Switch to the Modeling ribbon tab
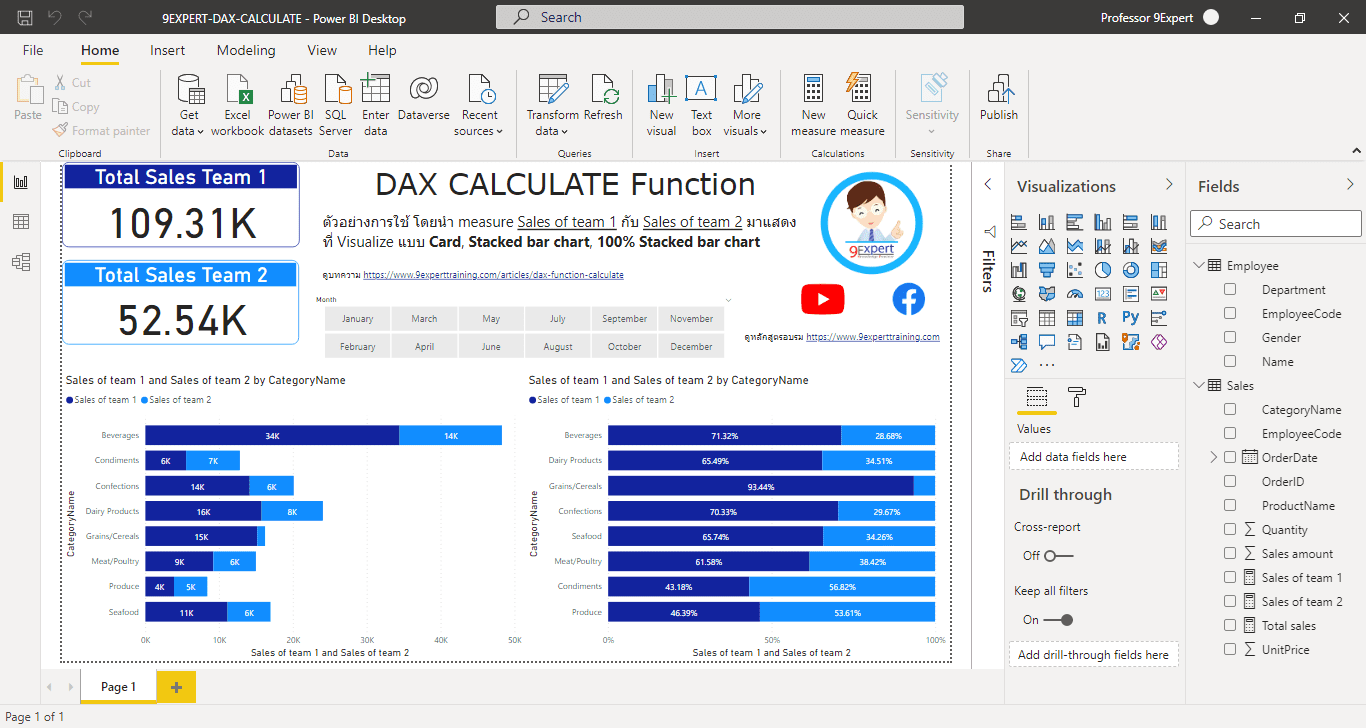 [x=245, y=50]
